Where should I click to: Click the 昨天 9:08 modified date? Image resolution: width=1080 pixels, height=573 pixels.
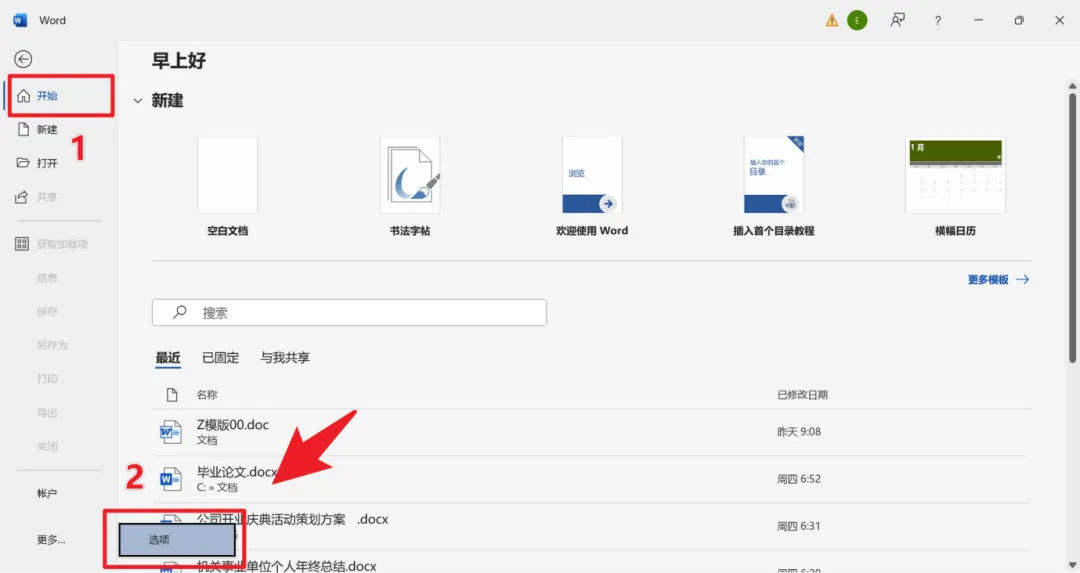point(799,432)
